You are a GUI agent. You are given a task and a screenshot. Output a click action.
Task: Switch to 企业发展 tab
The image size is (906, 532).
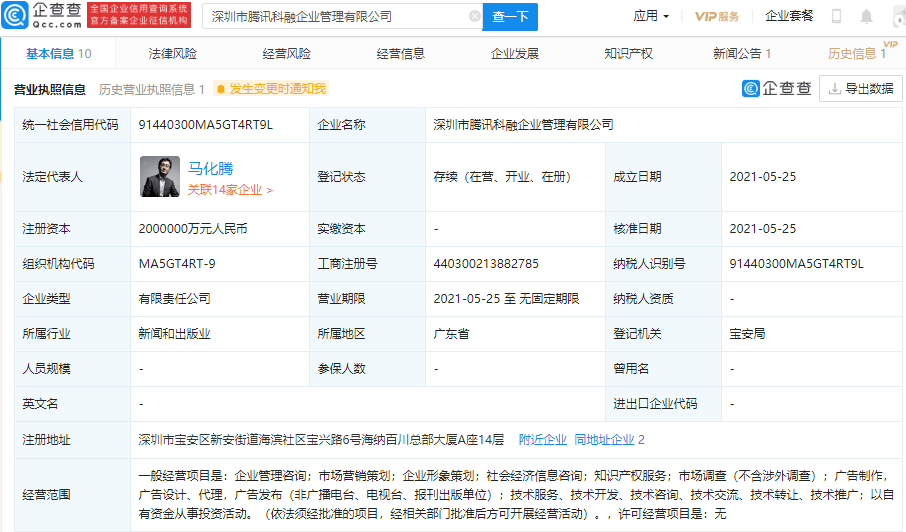tap(514, 54)
